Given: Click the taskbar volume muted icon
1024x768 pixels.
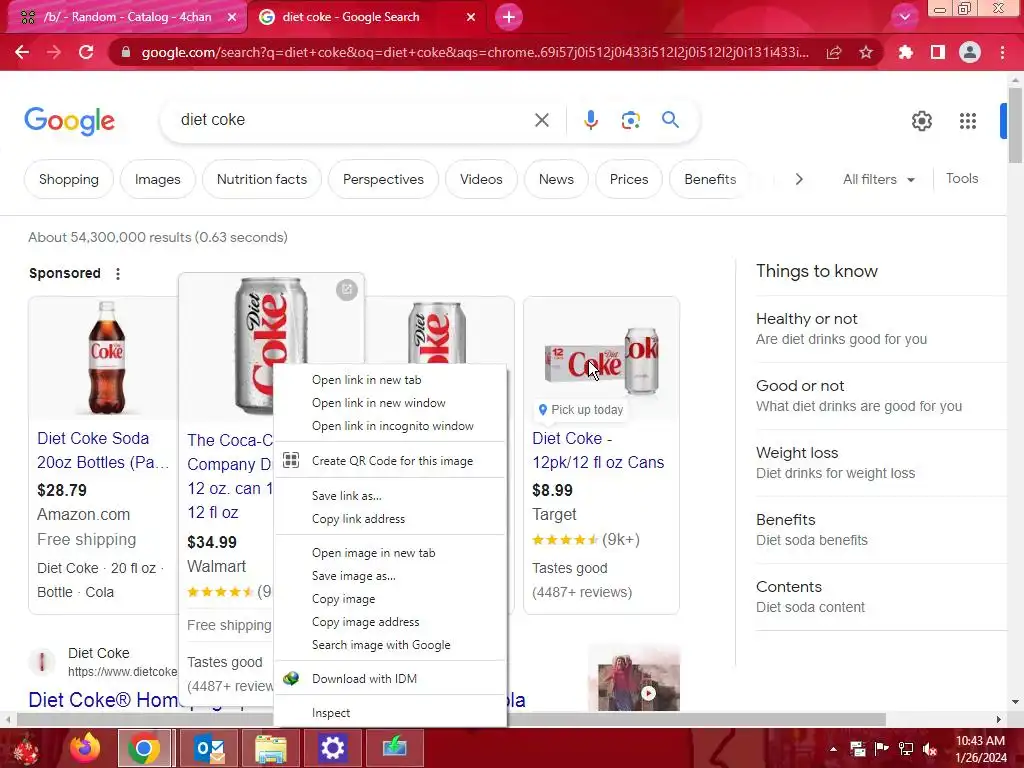Looking at the screenshot, I should click(x=930, y=749).
